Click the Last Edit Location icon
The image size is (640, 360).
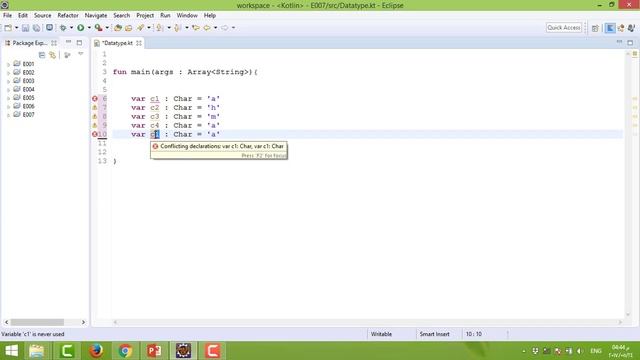coord(196,28)
